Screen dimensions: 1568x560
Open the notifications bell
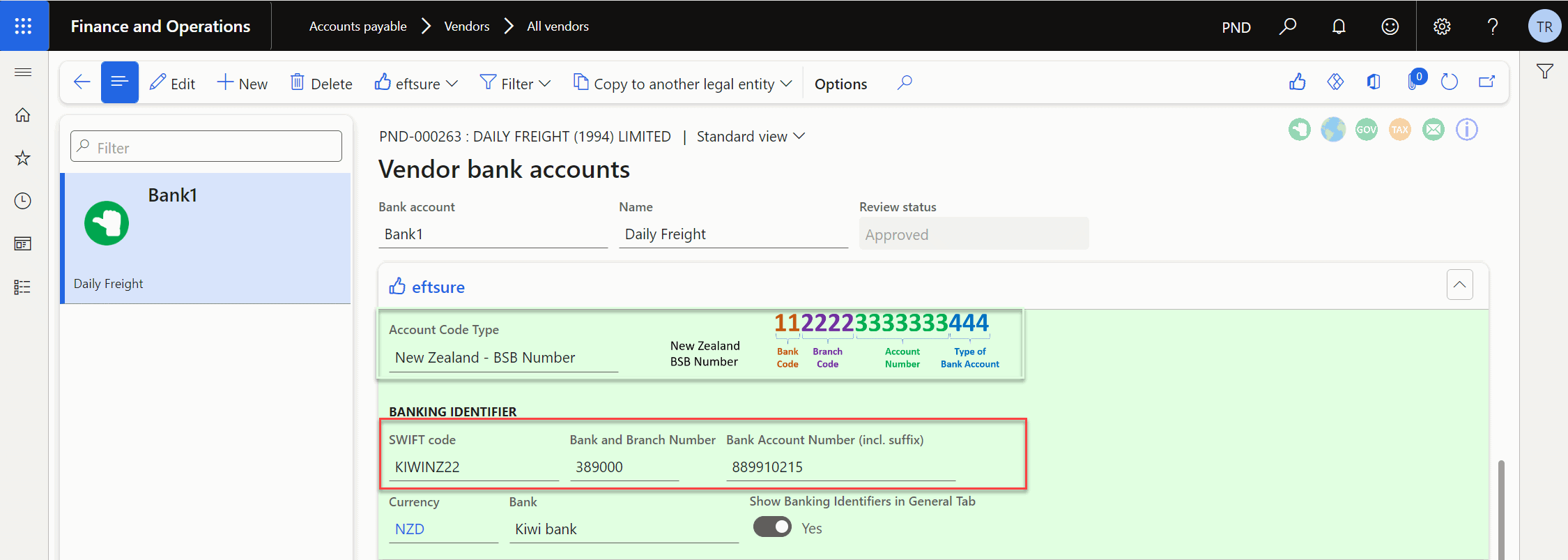1339,27
